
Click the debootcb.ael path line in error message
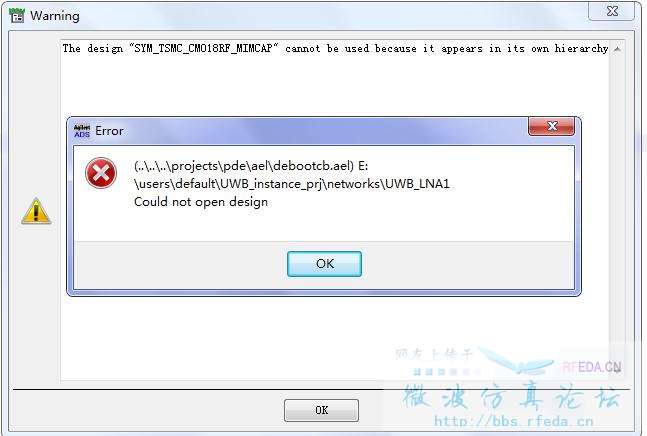tap(251, 166)
